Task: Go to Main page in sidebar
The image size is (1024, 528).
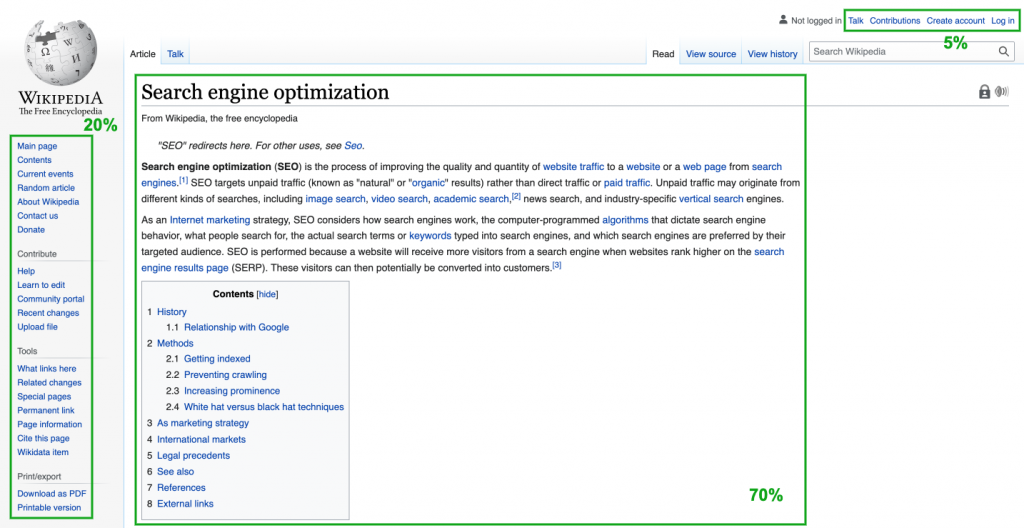Action: [37, 146]
